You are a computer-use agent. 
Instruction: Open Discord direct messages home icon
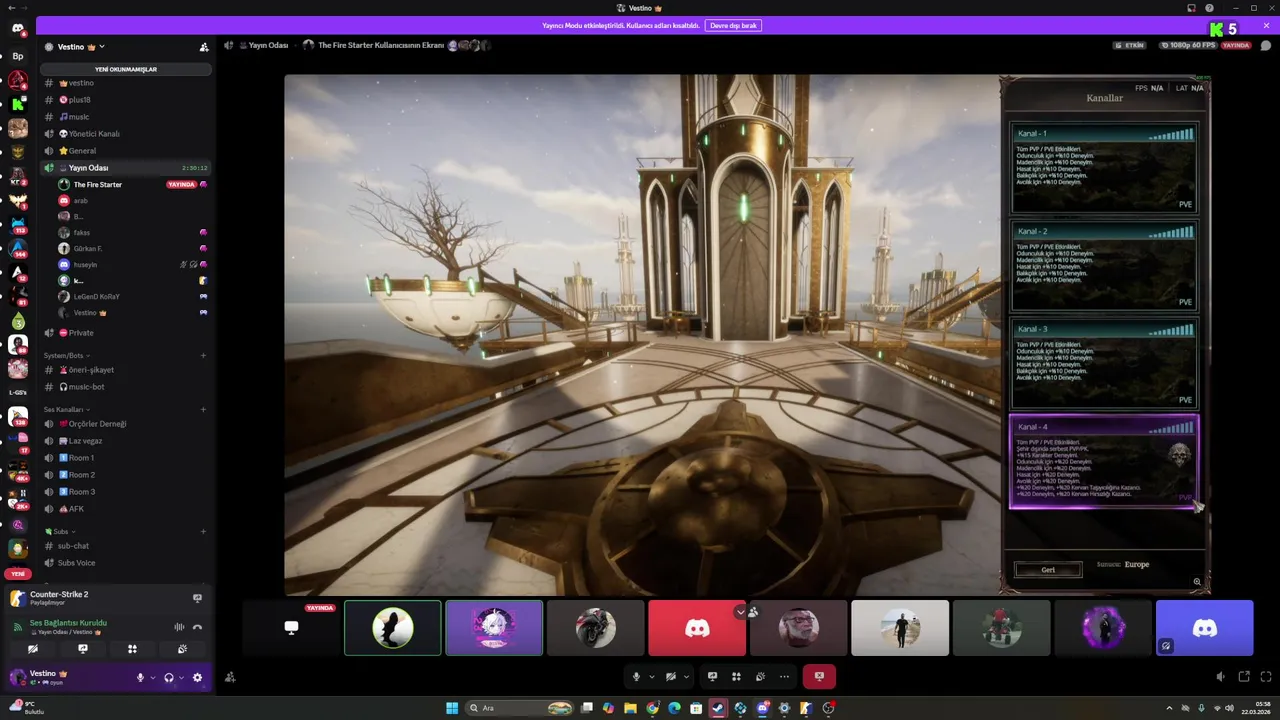coord(17,29)
